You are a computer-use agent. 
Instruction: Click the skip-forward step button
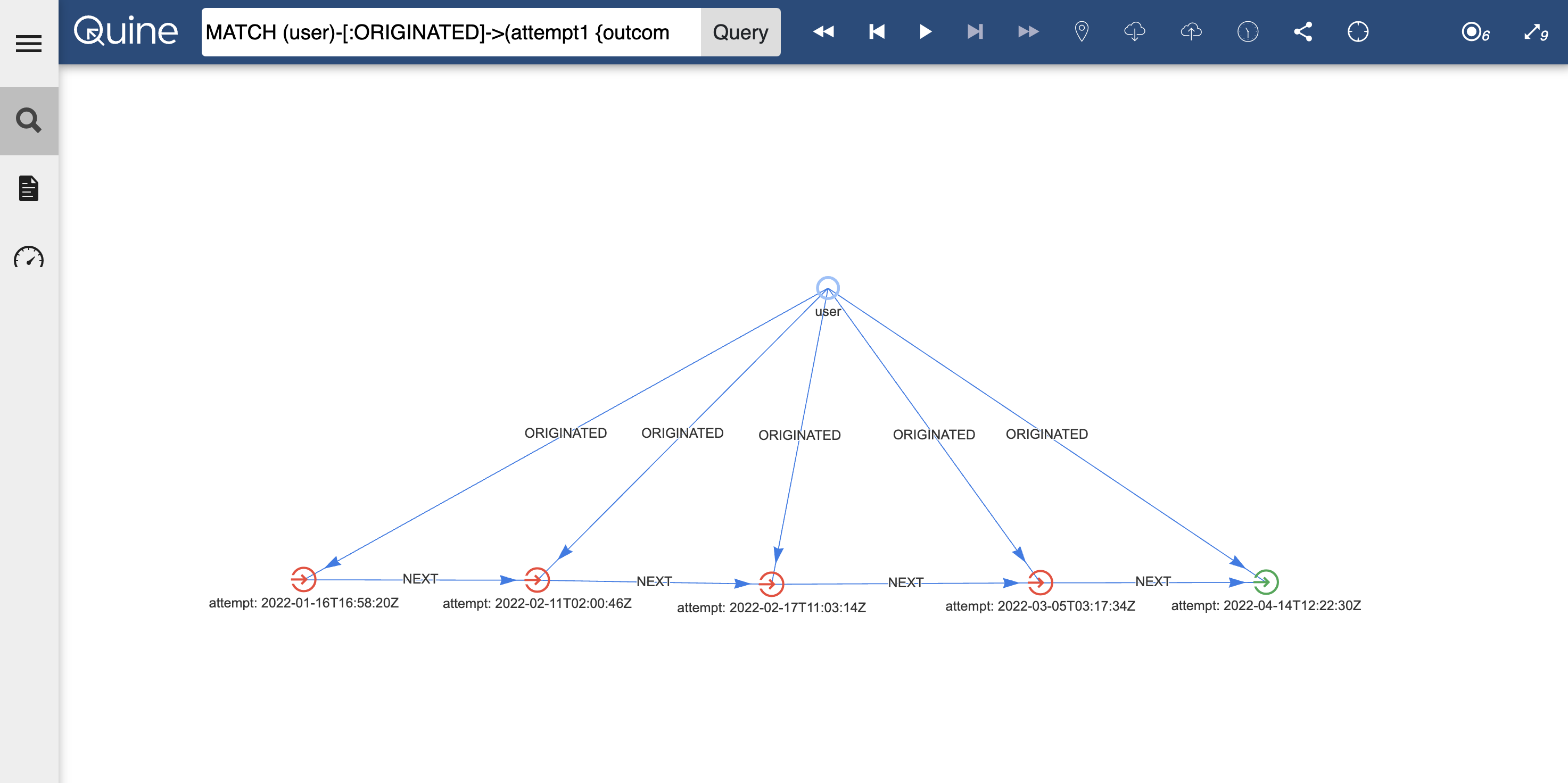coord(975,31)
